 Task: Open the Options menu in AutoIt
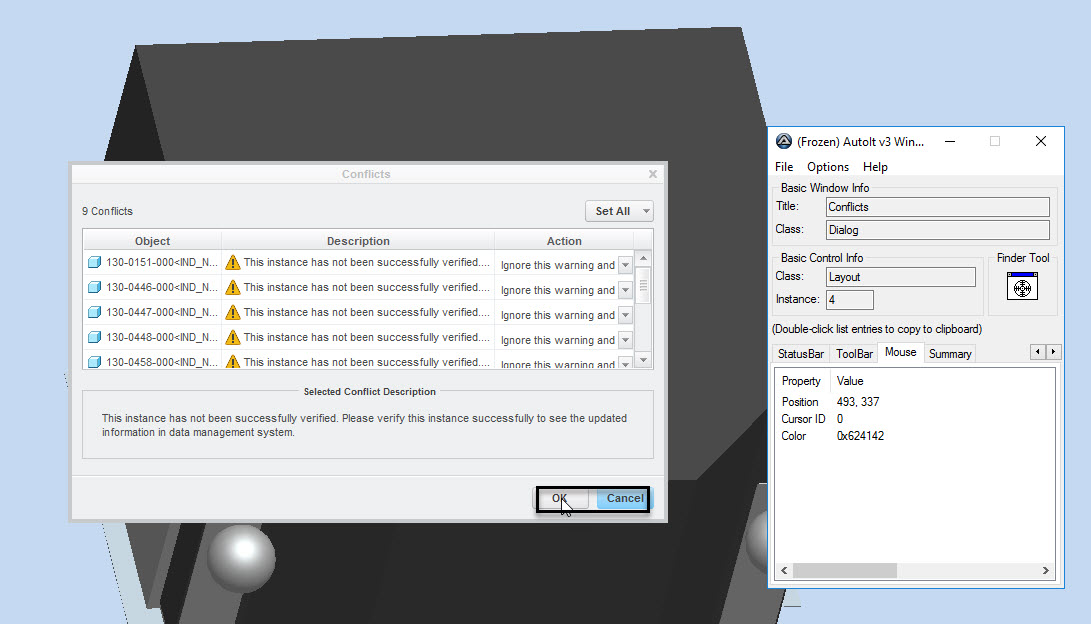tap(827, 167)
